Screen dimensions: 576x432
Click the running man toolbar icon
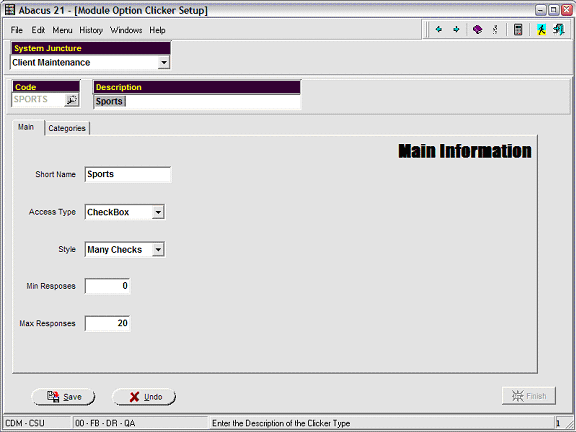[541, 29]
